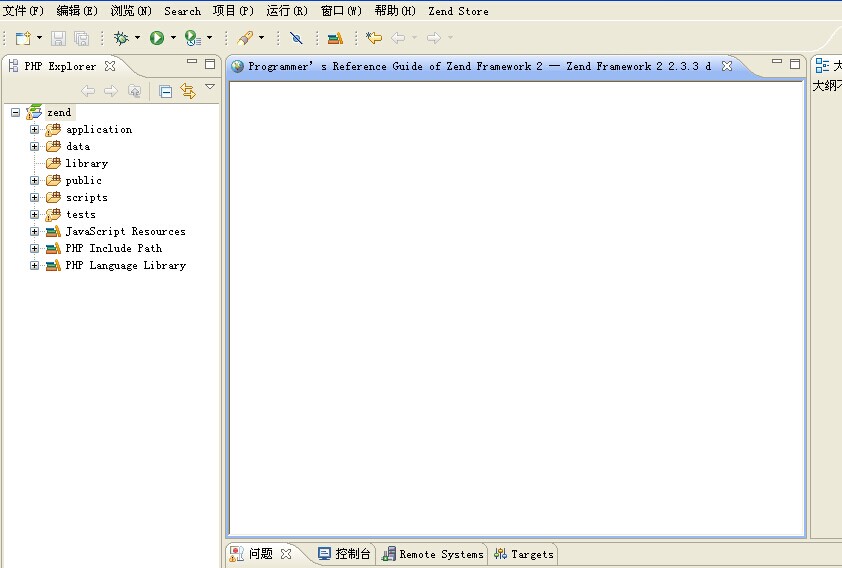Open dropdown arrow next to Run button
This screenshot has width=842, height=568.
173,38
